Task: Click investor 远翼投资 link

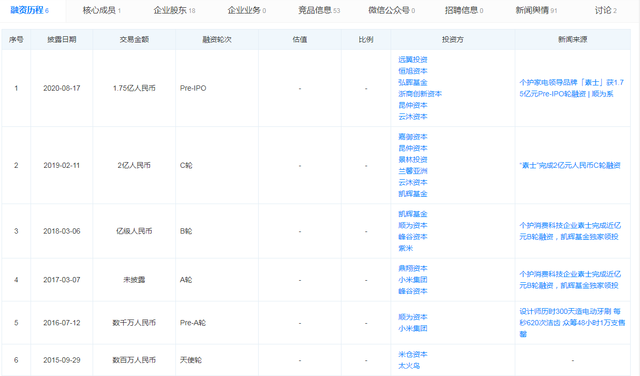Action: (x=413, y=60)
